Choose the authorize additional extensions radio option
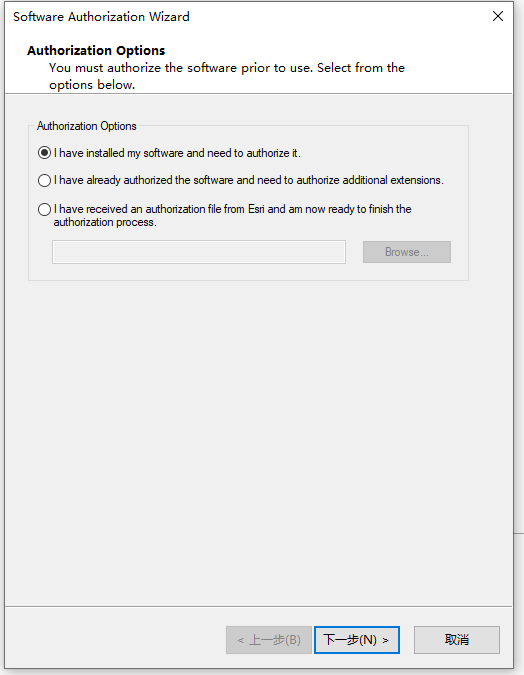This screenshot has width=524, height=675. coord(44,180)
